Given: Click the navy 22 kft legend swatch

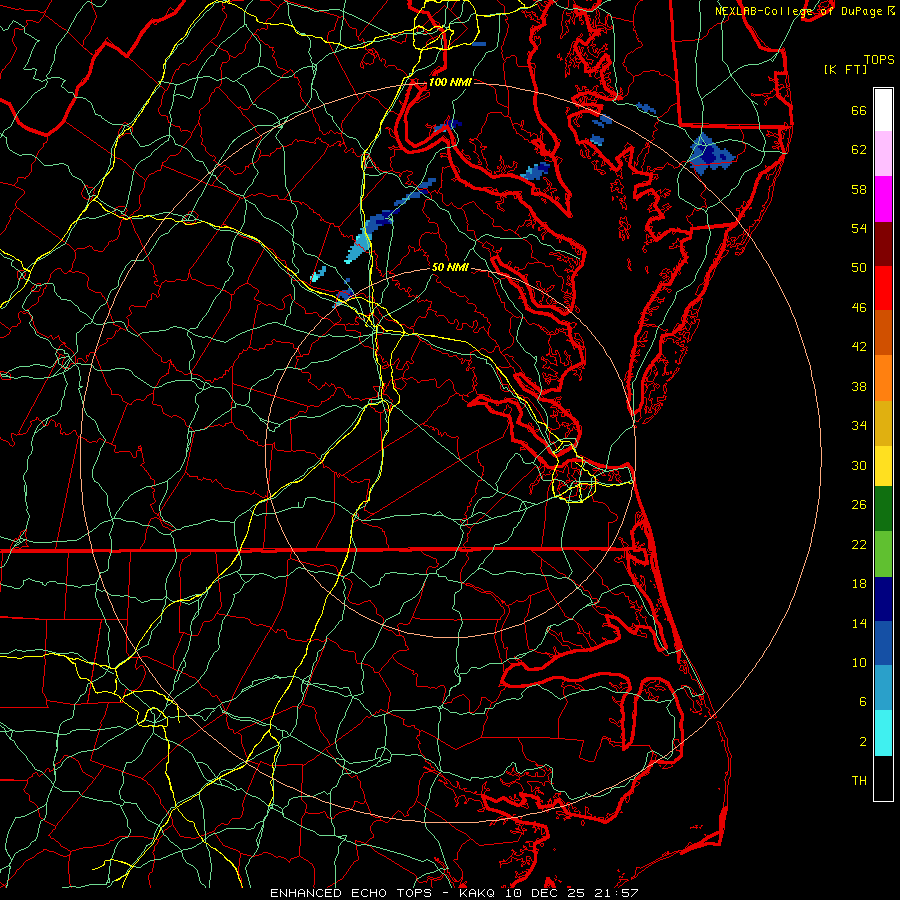Looking at the screenshot, I should pos(883,599).
